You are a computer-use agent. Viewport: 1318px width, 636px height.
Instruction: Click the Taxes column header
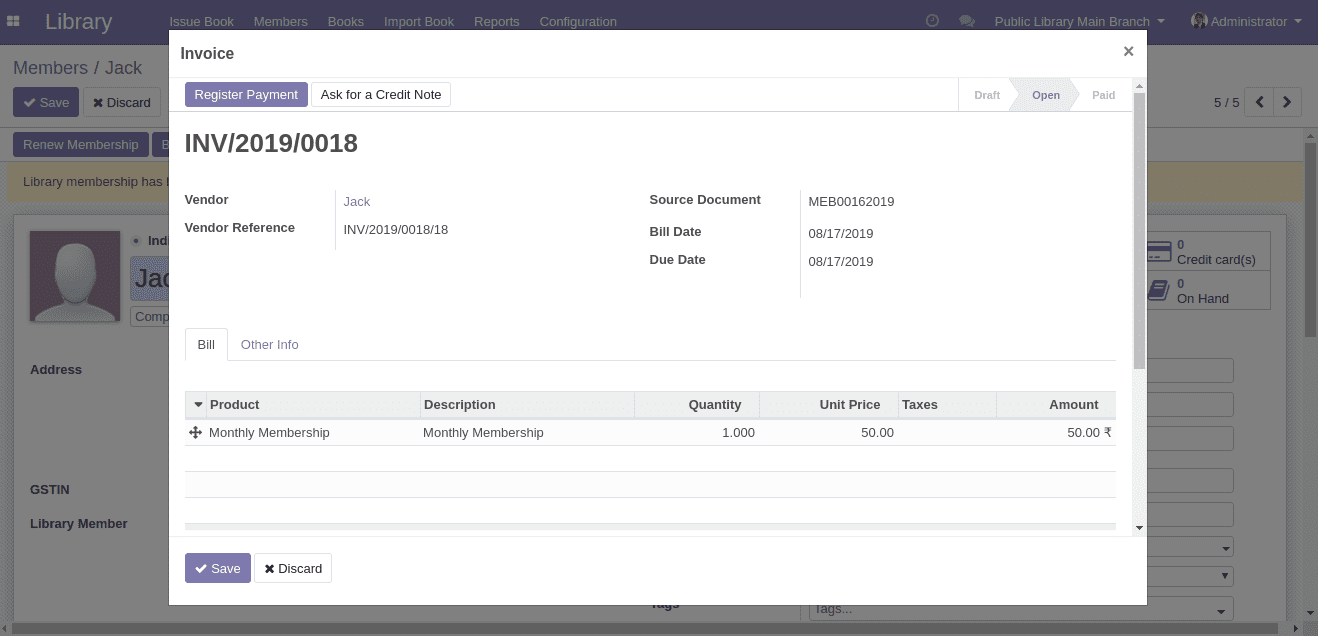pos(947,405)
